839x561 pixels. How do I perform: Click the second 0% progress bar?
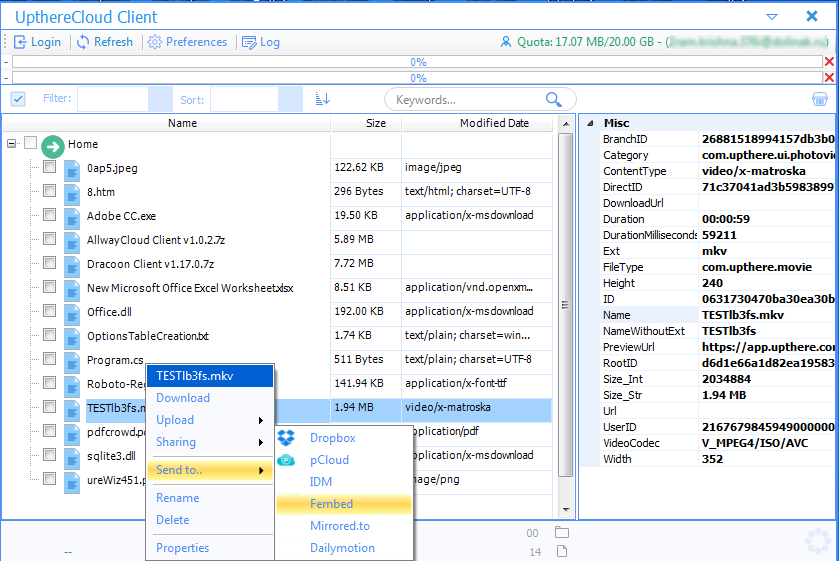point(417,78)
